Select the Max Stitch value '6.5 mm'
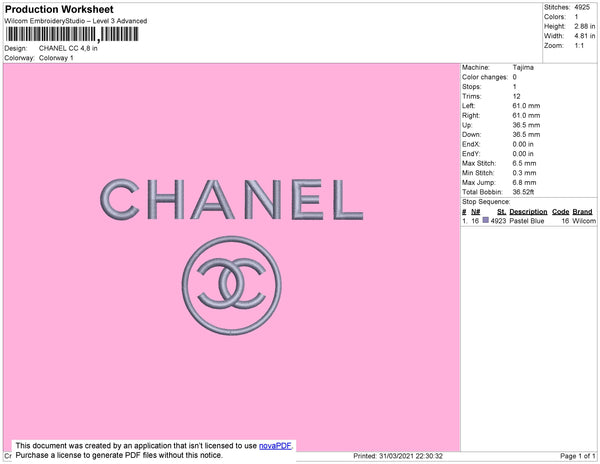 click(x=524, y=163)
